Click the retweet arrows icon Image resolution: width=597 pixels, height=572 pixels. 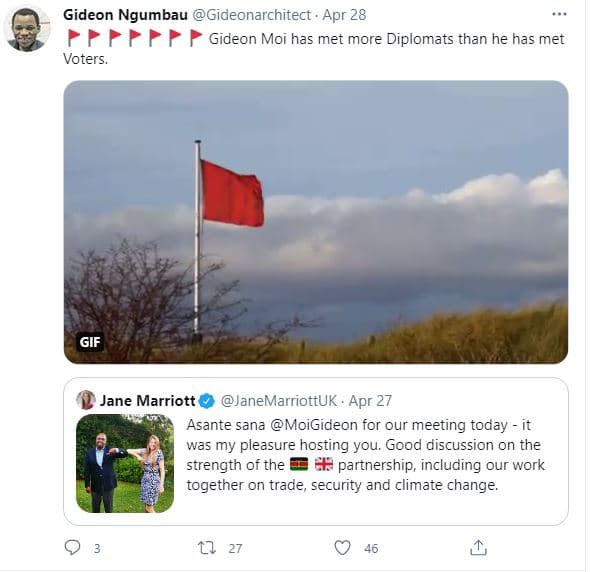point(207,548)
